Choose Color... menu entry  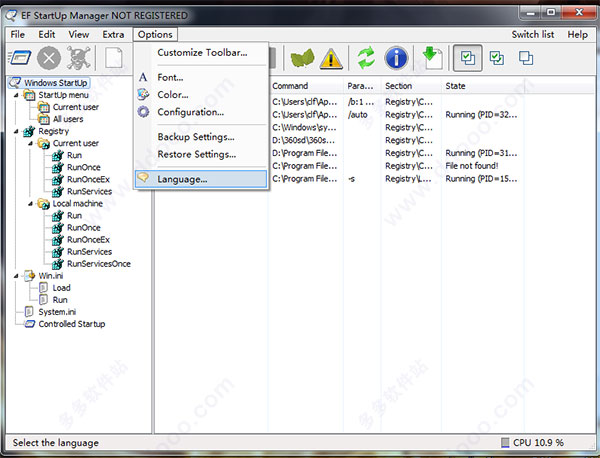201,95
